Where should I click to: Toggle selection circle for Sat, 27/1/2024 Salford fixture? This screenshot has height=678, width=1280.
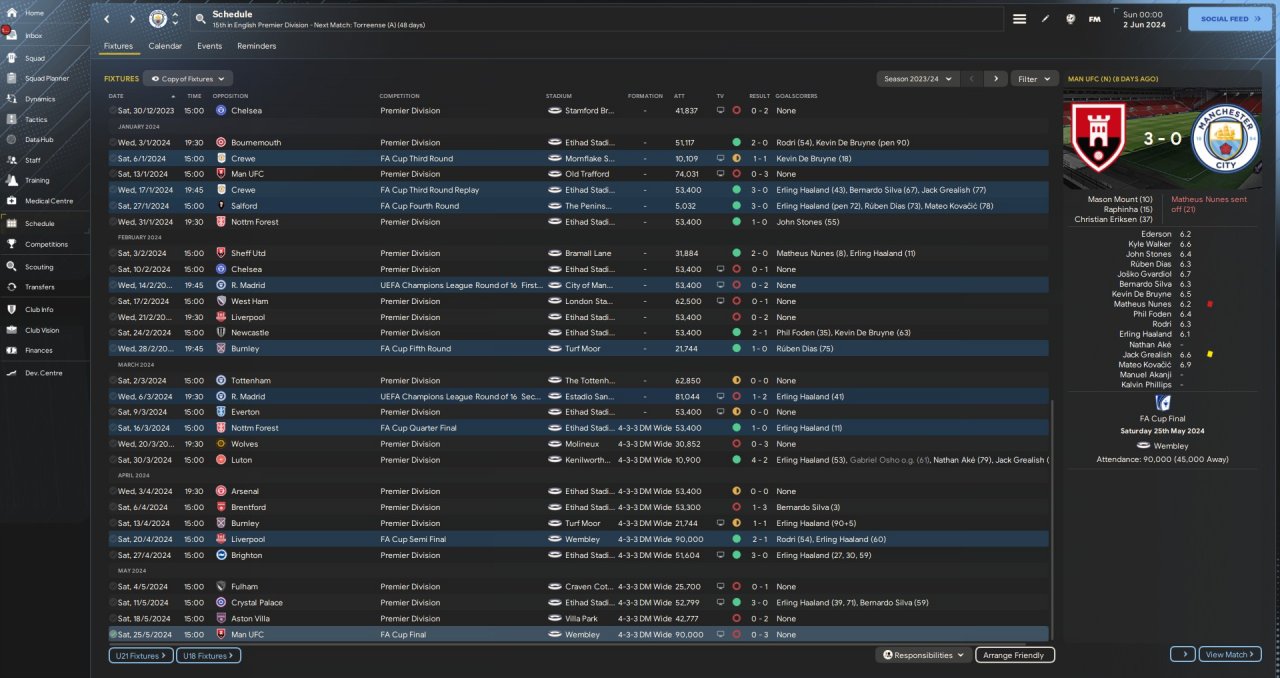113,206
